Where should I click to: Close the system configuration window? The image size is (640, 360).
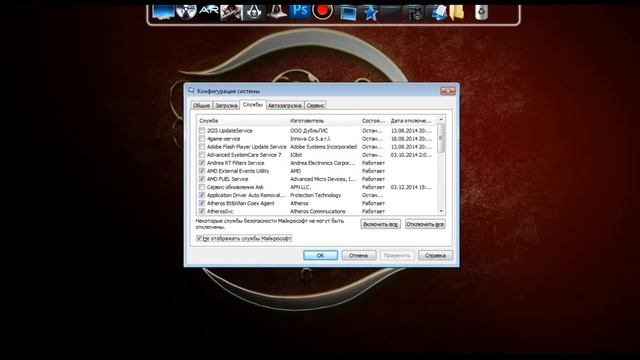click(x=447, y=91)
